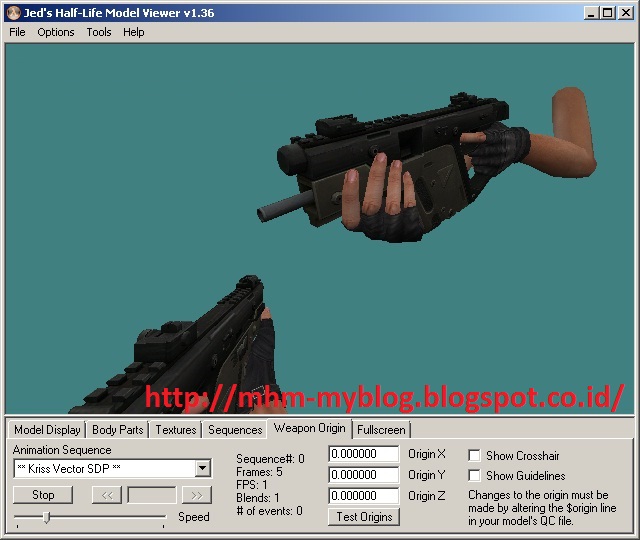Viewport: 640px width, 540px height.
Task: Open the Options menu
Action: point(56,32)
